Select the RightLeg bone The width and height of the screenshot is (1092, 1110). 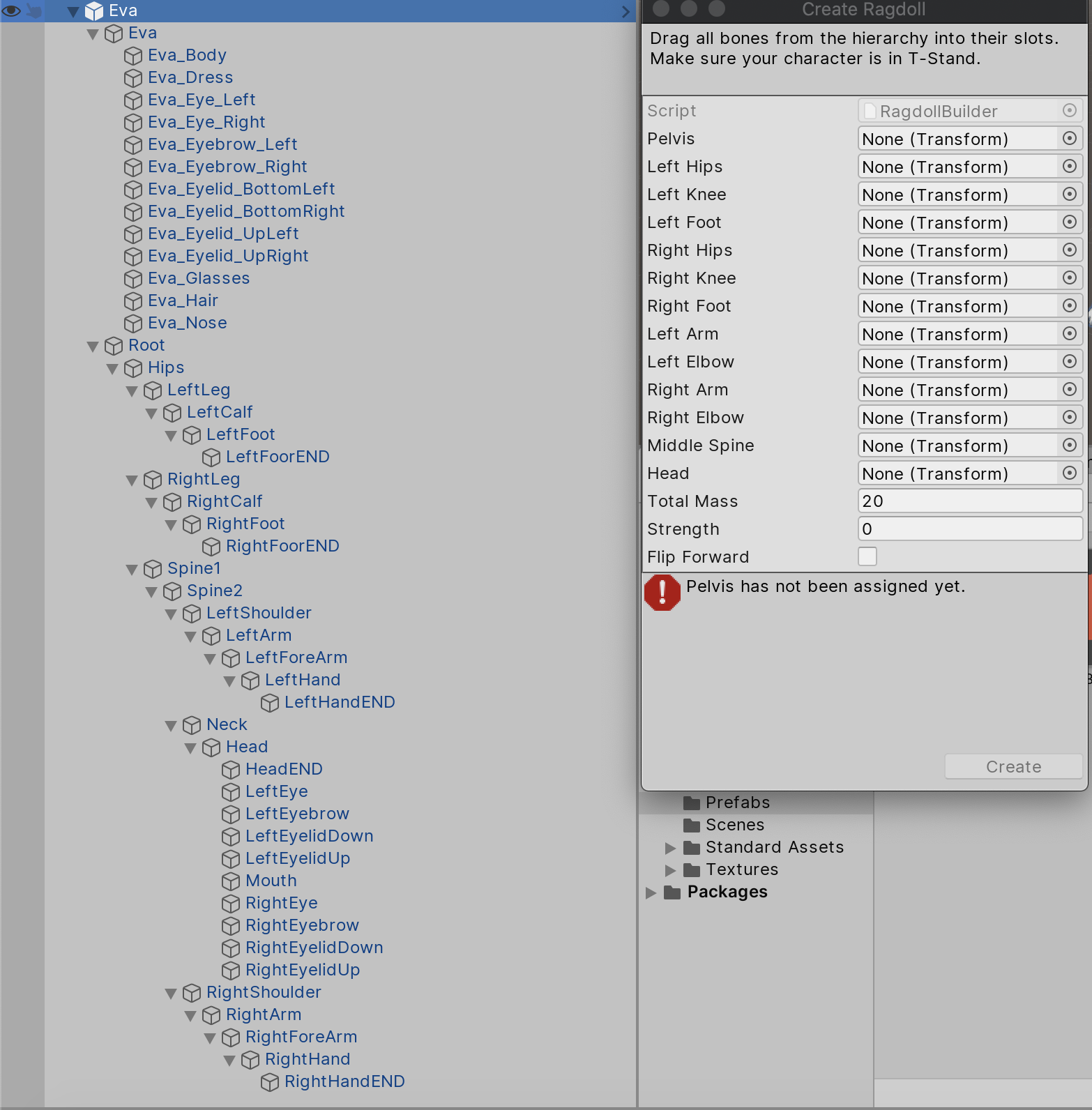click(x=204, y=479)
